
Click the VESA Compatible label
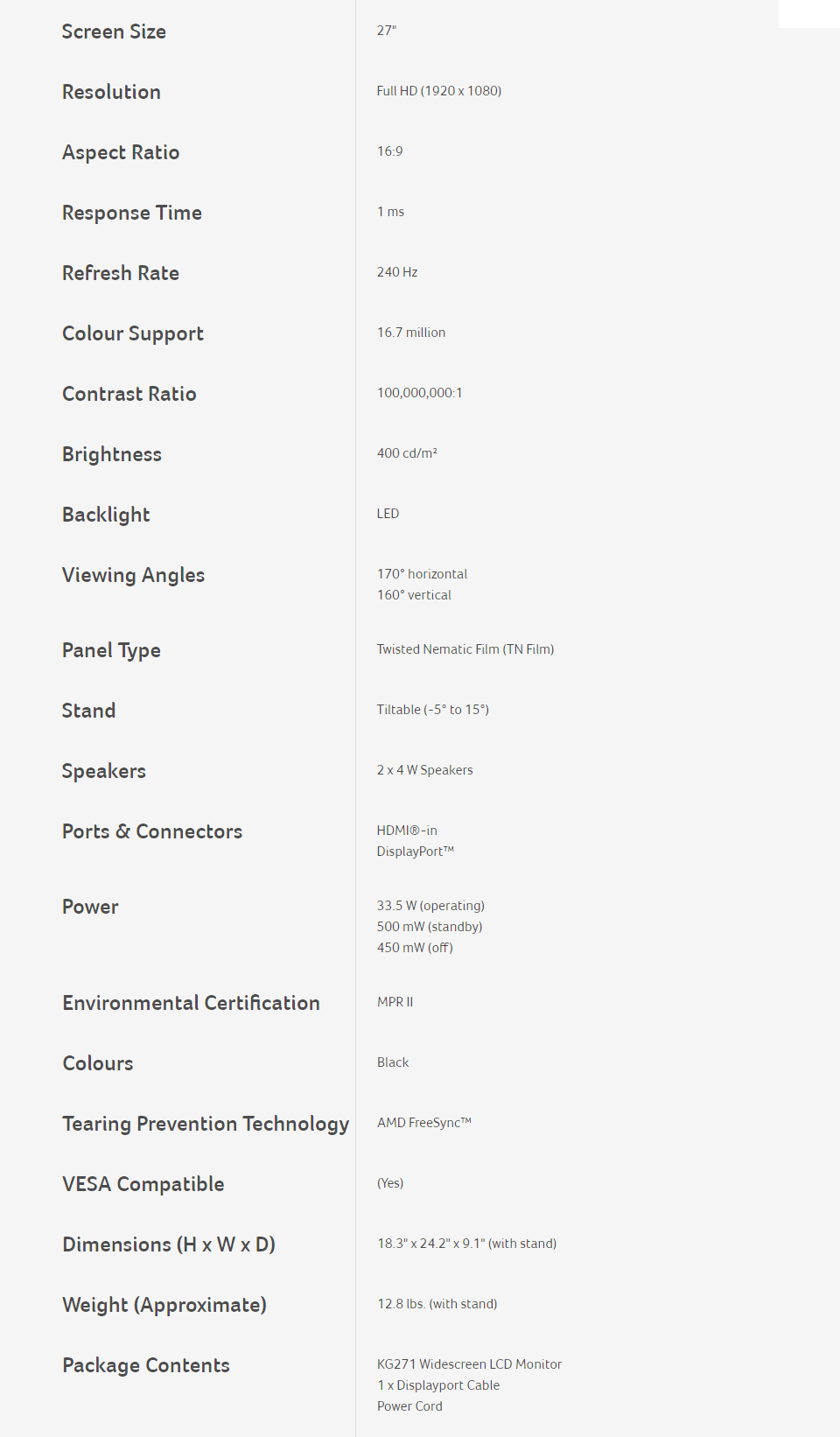click(143, 1184)
